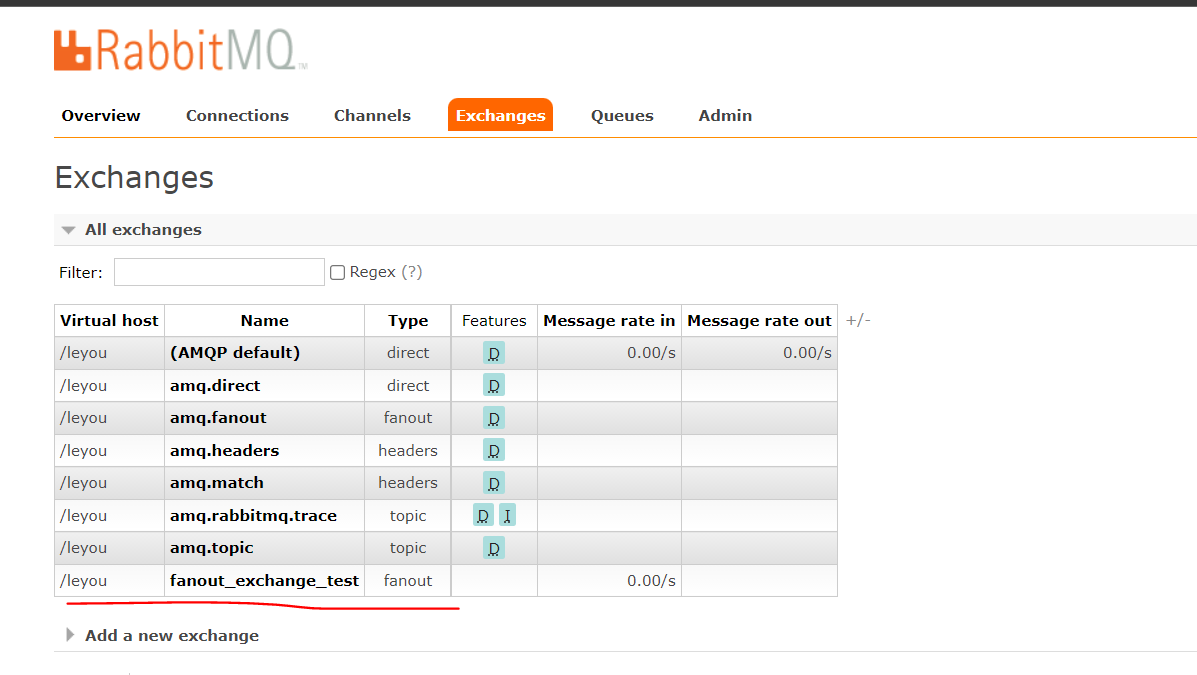
Task: Go to the Channels tab
Action: [372, 115]
